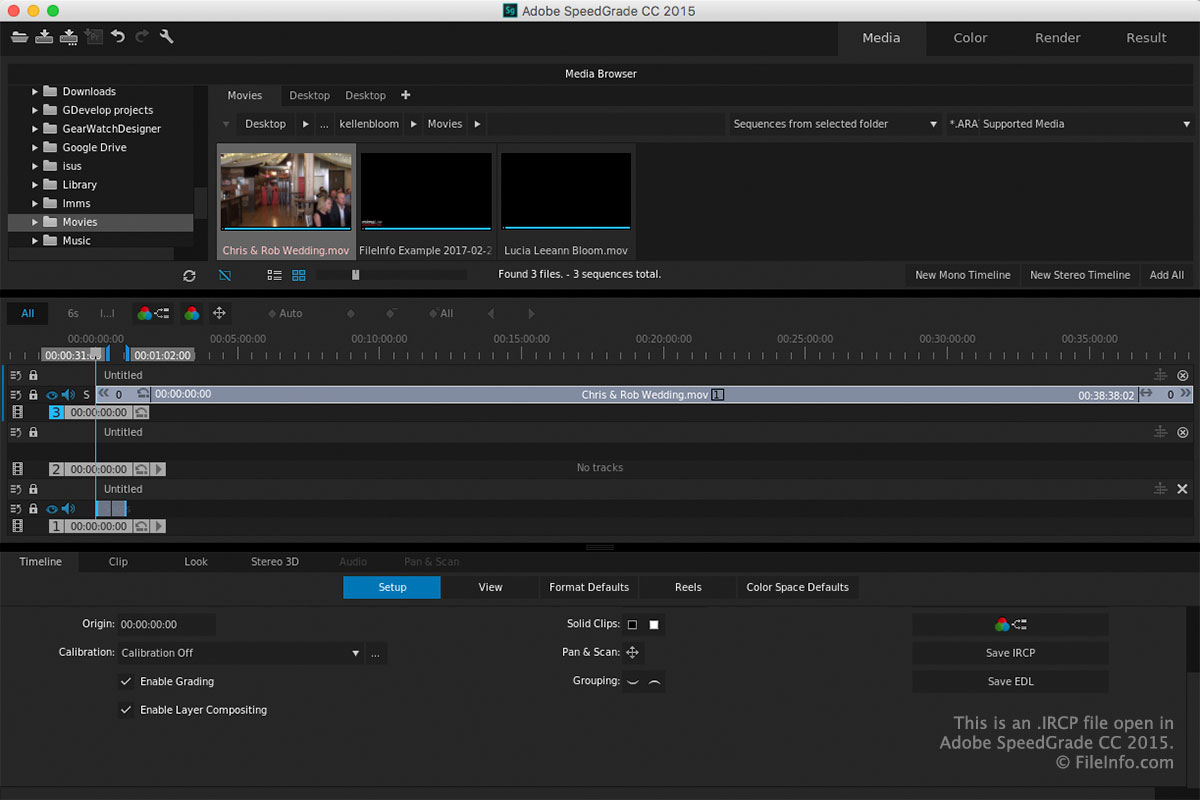Click the Pan & Scan move icon above the timeline
Image resolution: width=1200 pixels, height=800 pixels.
[220, 313]
